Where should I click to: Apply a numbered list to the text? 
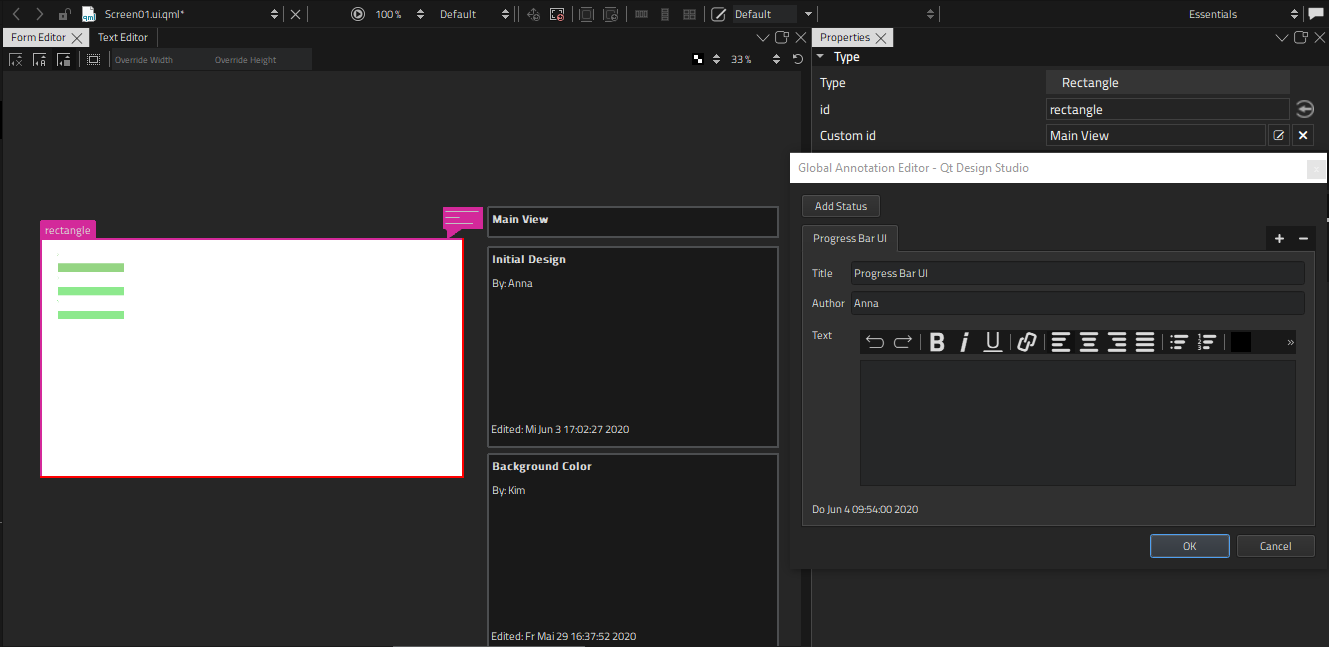1207,341
